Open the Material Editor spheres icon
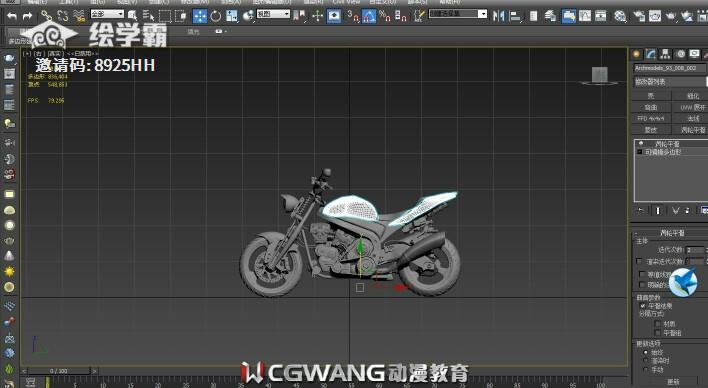This screenshot has width=708, height=388. click(x=620, y=16)
